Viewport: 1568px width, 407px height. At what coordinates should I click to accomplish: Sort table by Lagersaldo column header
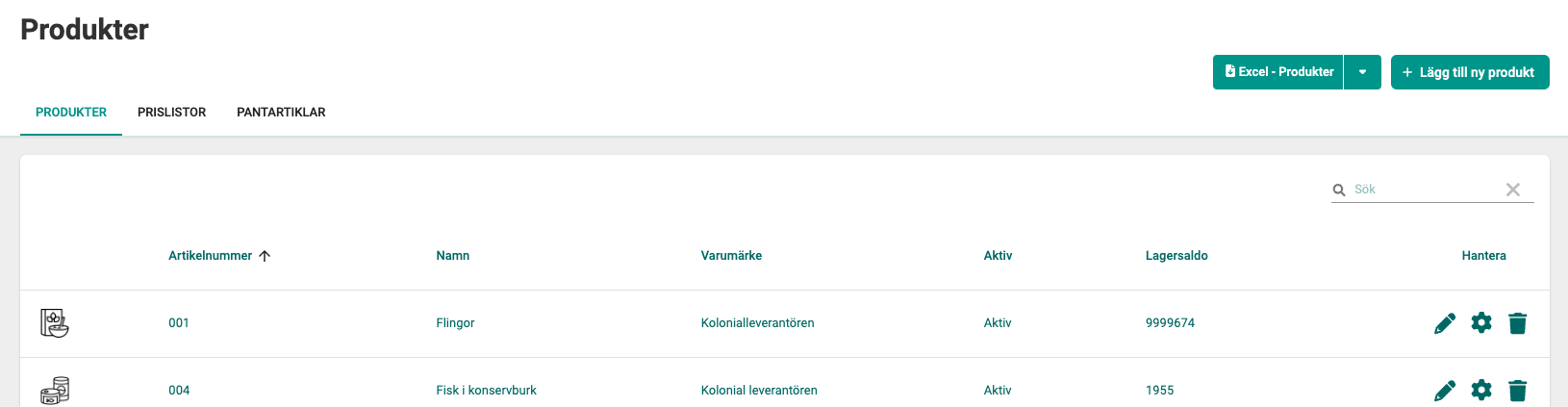point(1176,256)
